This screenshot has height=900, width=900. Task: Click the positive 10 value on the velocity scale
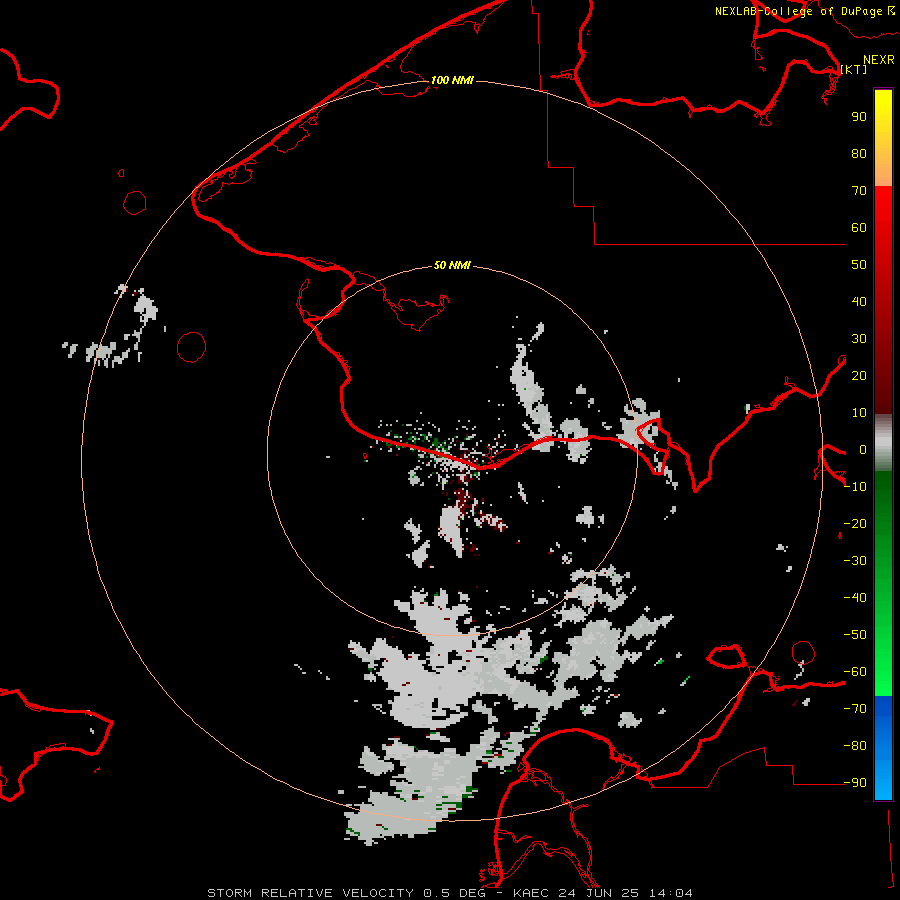point(859,413)
